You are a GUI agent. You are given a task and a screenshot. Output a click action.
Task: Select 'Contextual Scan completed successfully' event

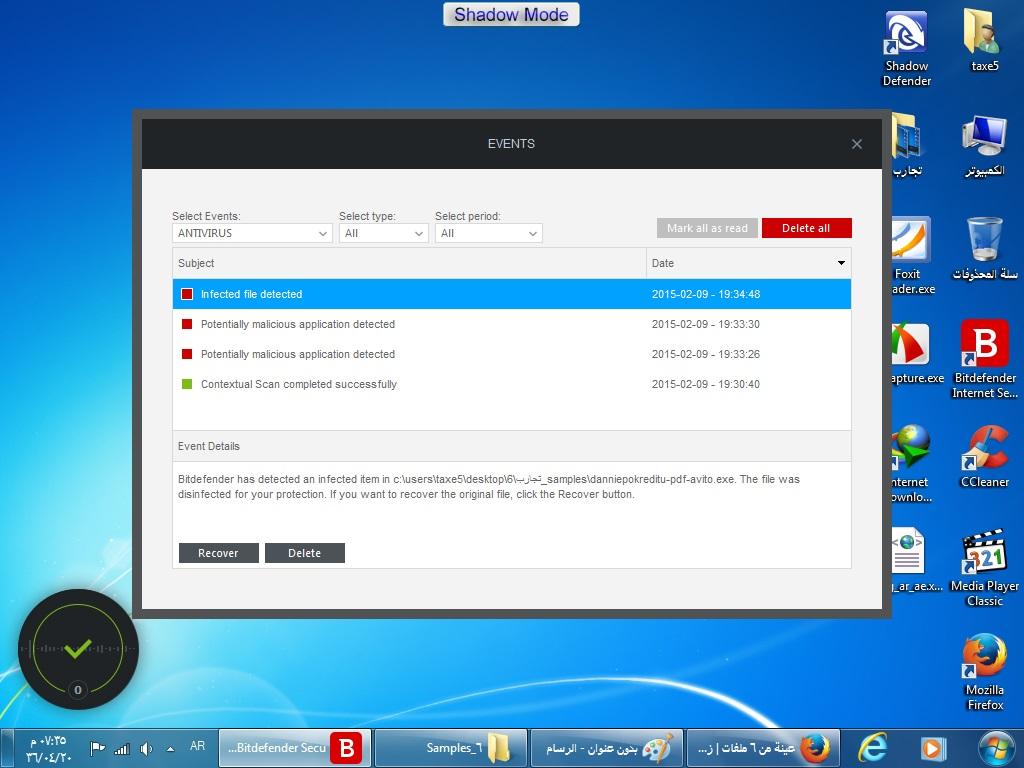pos(512,384)
